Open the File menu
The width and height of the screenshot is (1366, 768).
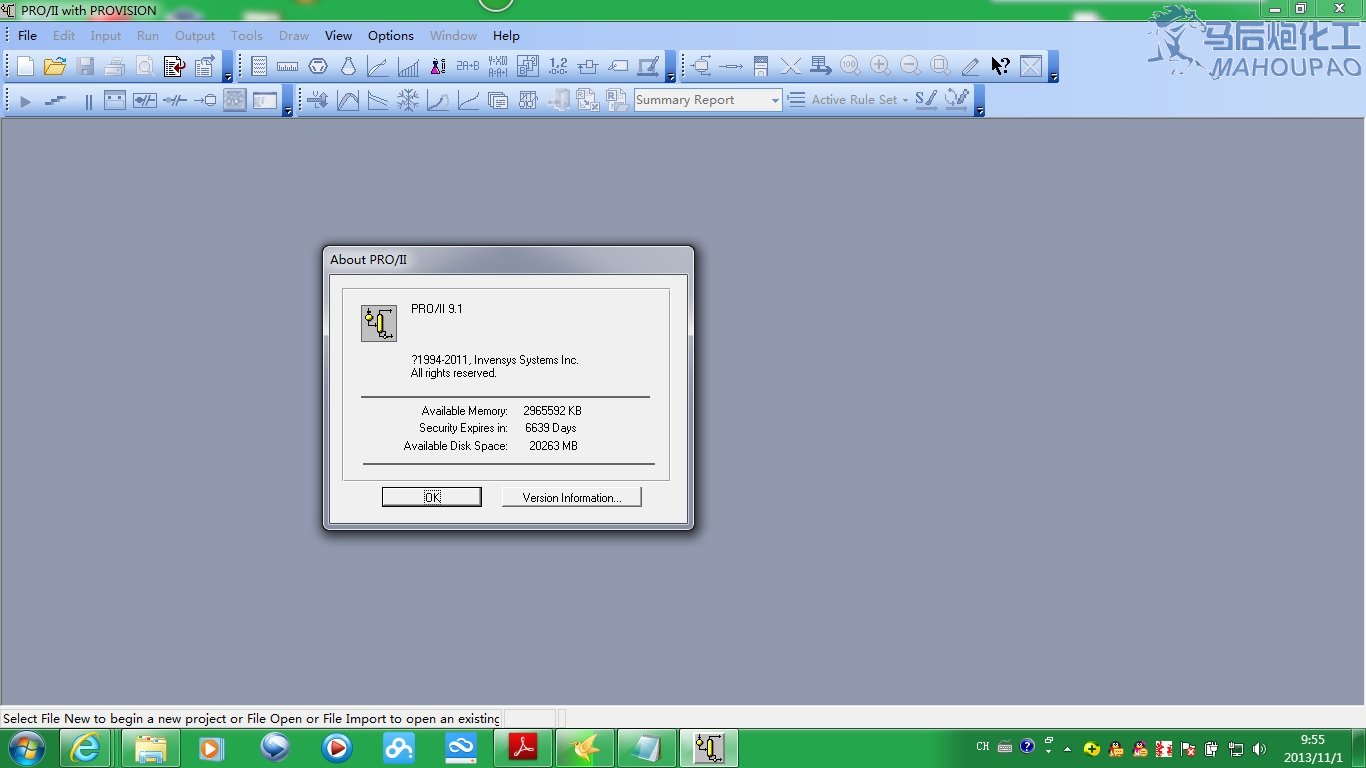(x=27, y=36)
